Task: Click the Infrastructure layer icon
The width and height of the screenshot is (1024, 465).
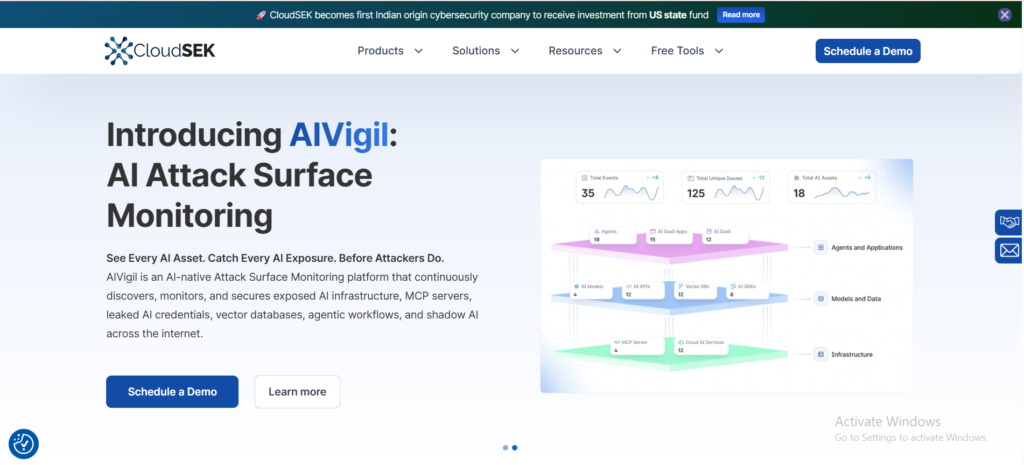Action: [820, 355]
